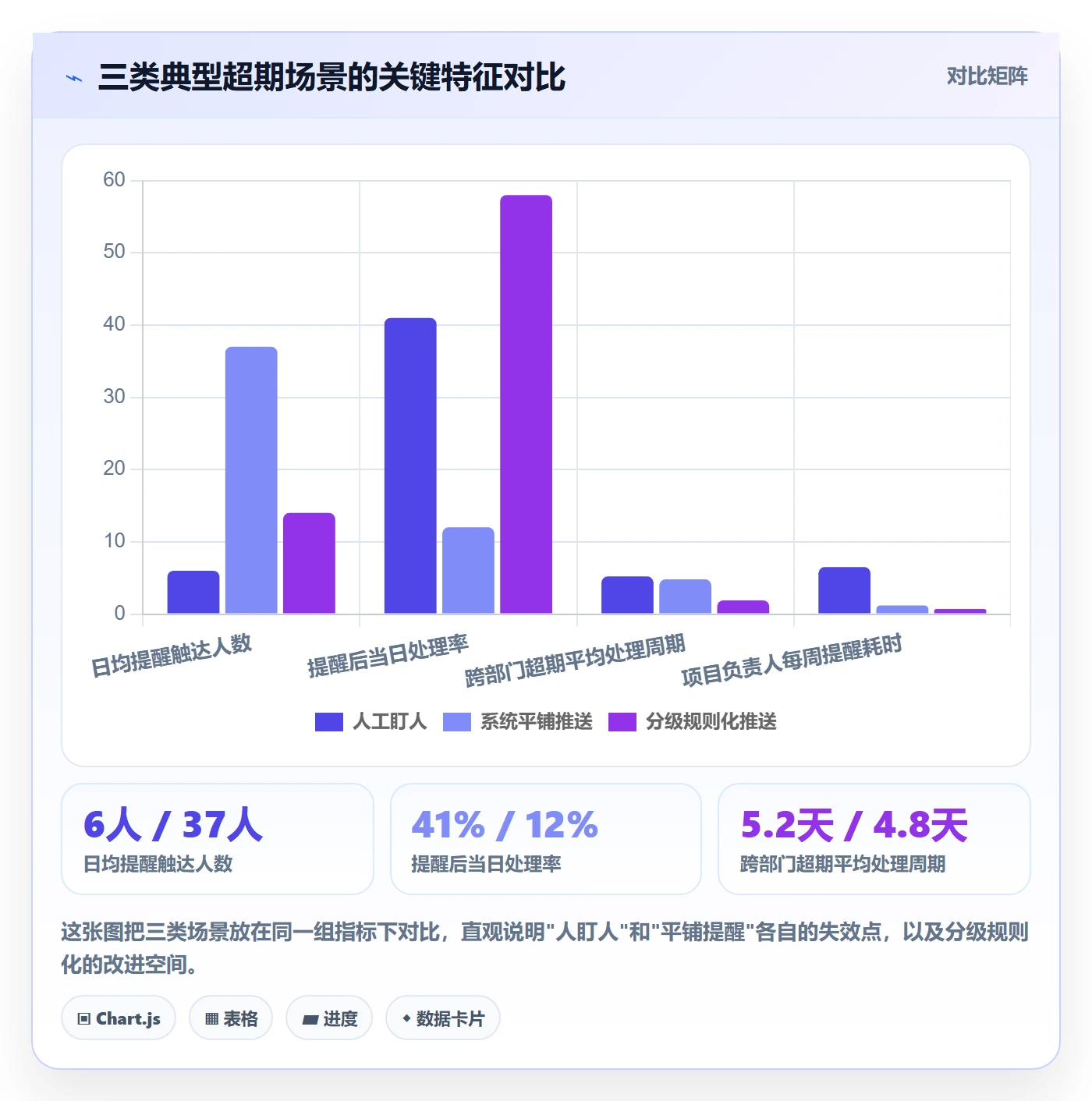This screenshot has width=1092, height=1101.
Task: Click the card title 三类典型超期场景的关键特征对比
Action: 331,77
